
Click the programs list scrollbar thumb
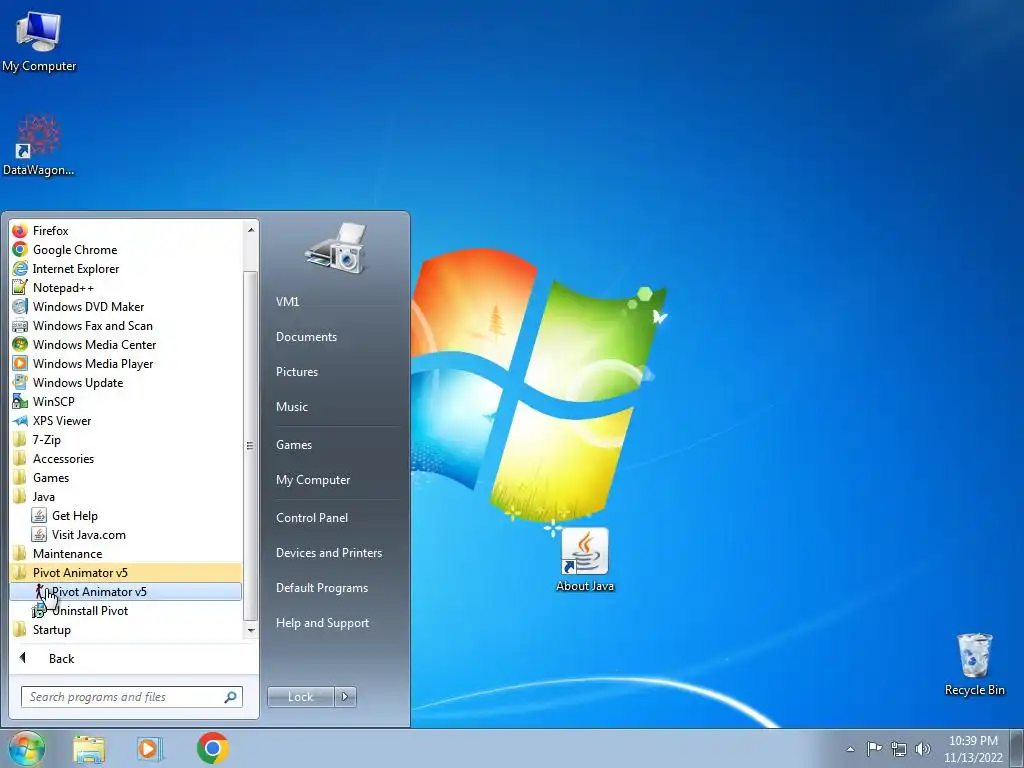[x=250, y=445]
